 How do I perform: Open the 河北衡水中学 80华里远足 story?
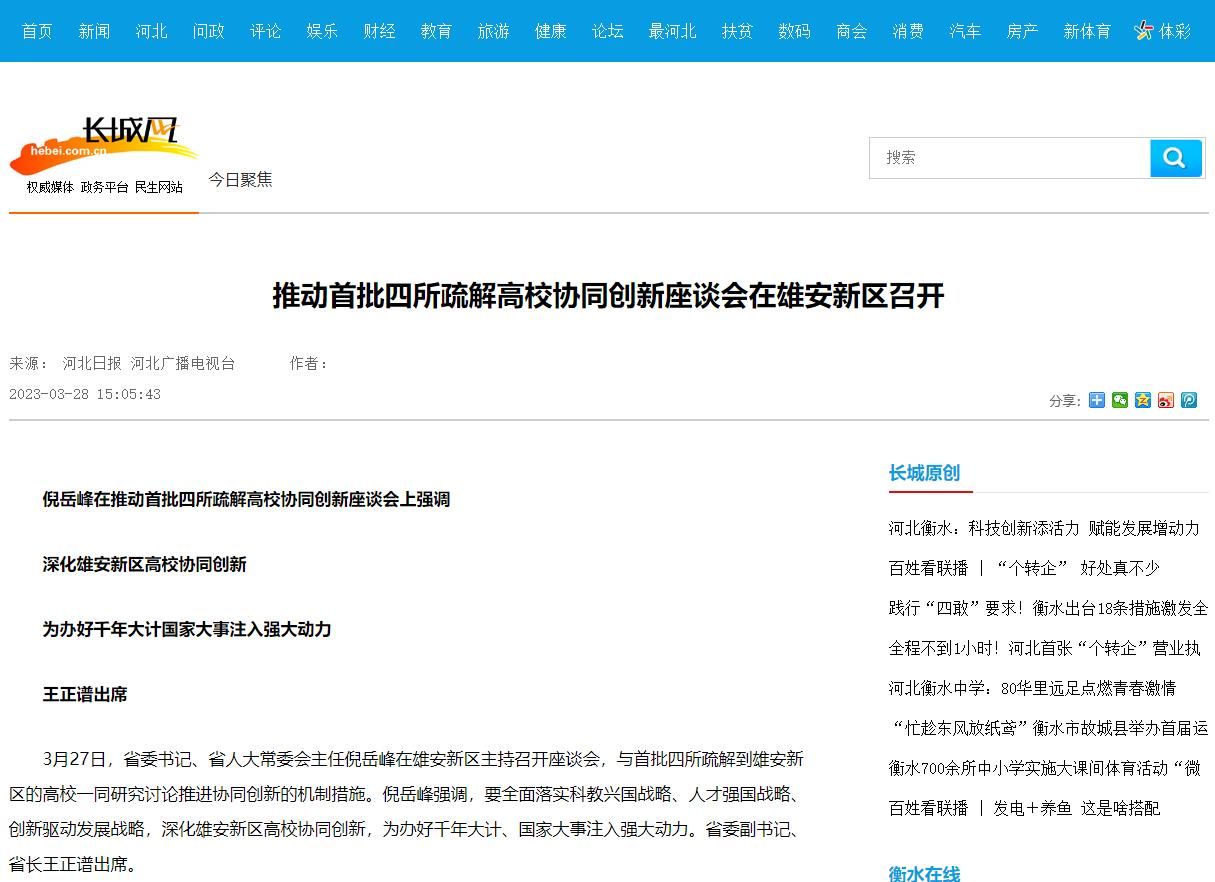pos(1032,688)
